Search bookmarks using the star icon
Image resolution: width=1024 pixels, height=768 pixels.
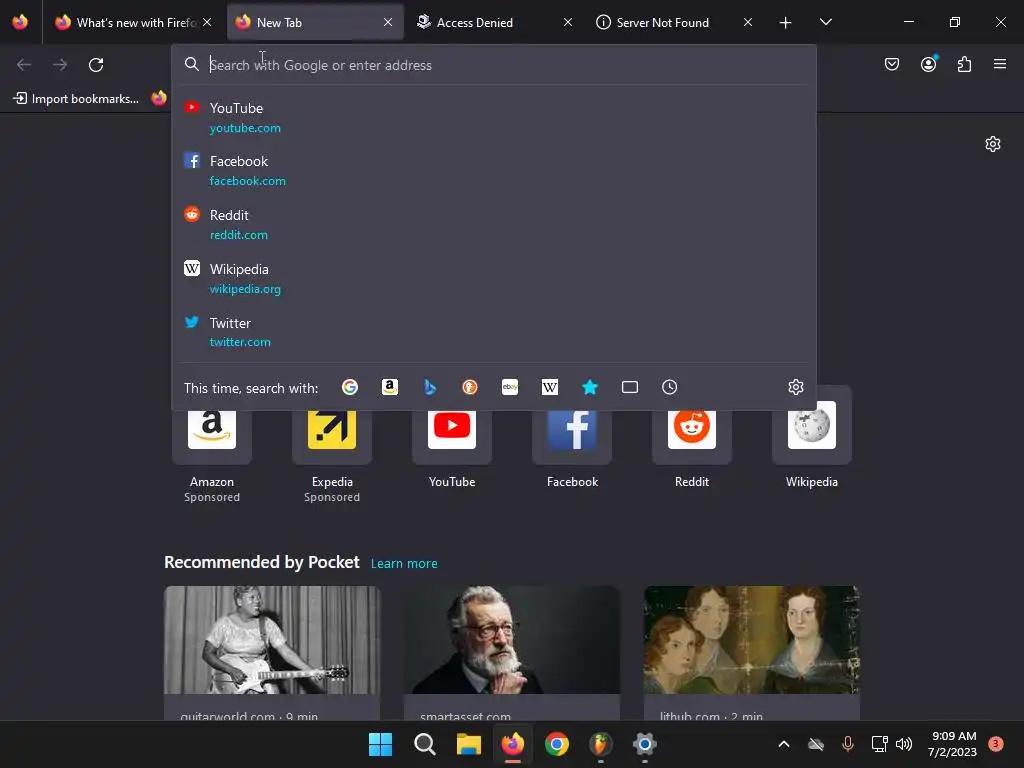pos(590,387)
